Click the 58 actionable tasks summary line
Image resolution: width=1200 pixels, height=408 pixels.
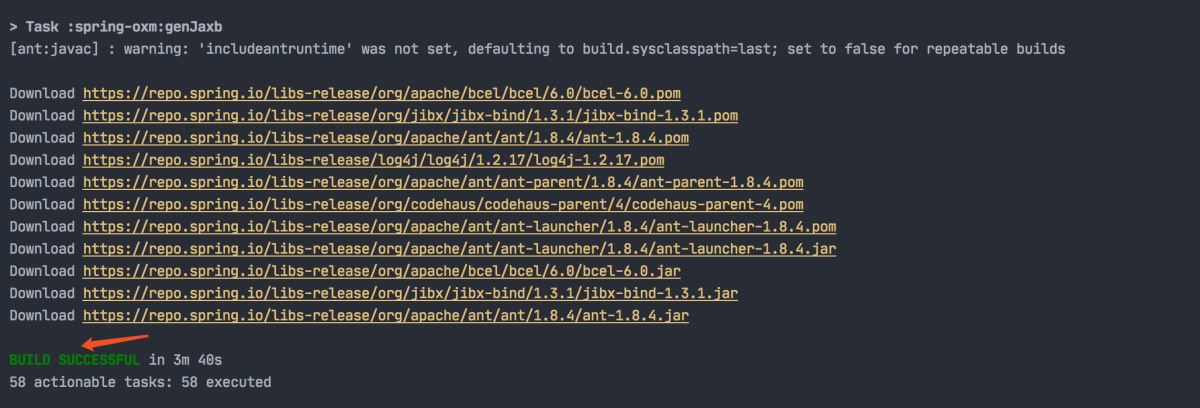click(140, 382)
